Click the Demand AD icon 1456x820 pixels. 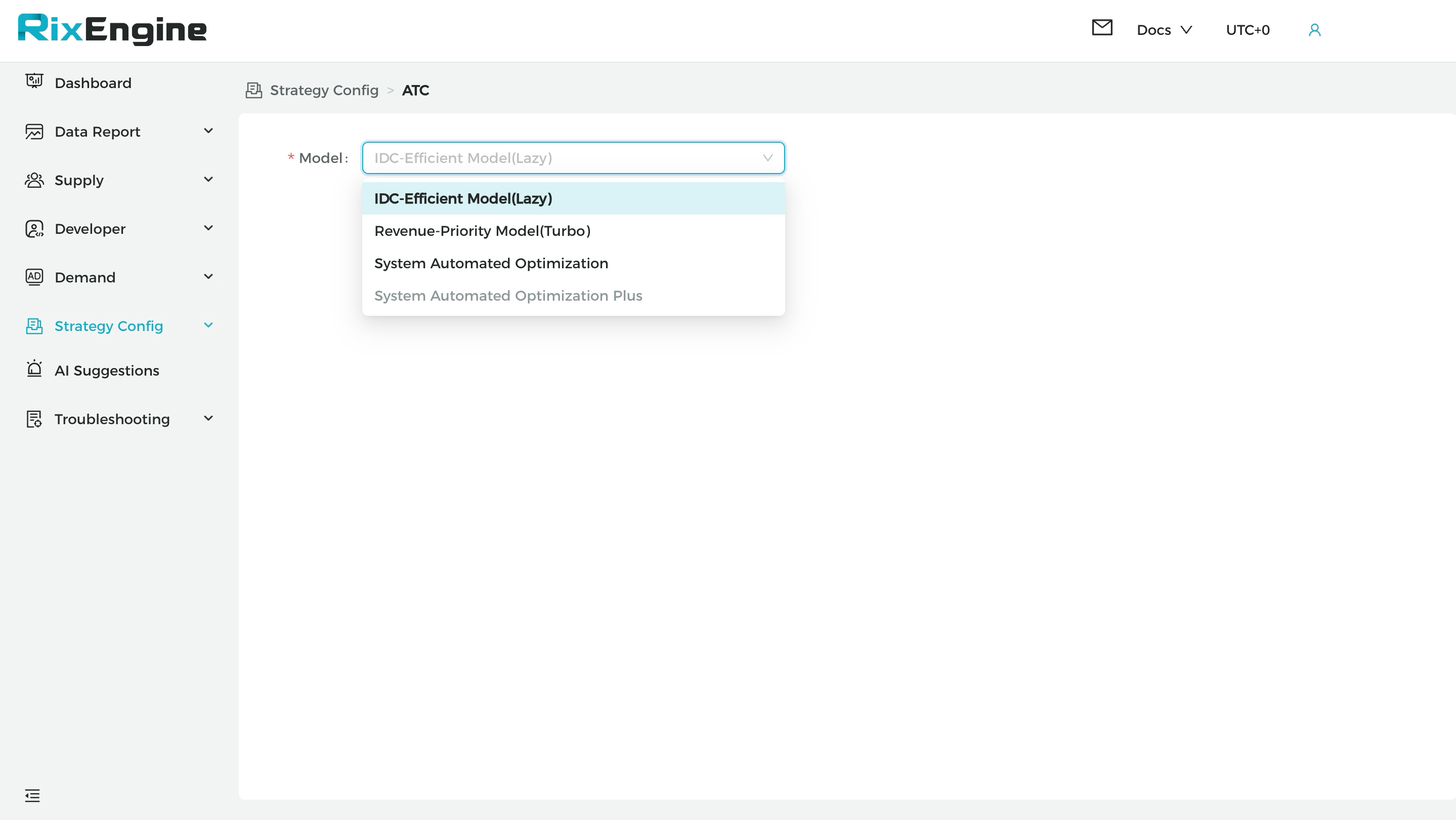[34, 277]
